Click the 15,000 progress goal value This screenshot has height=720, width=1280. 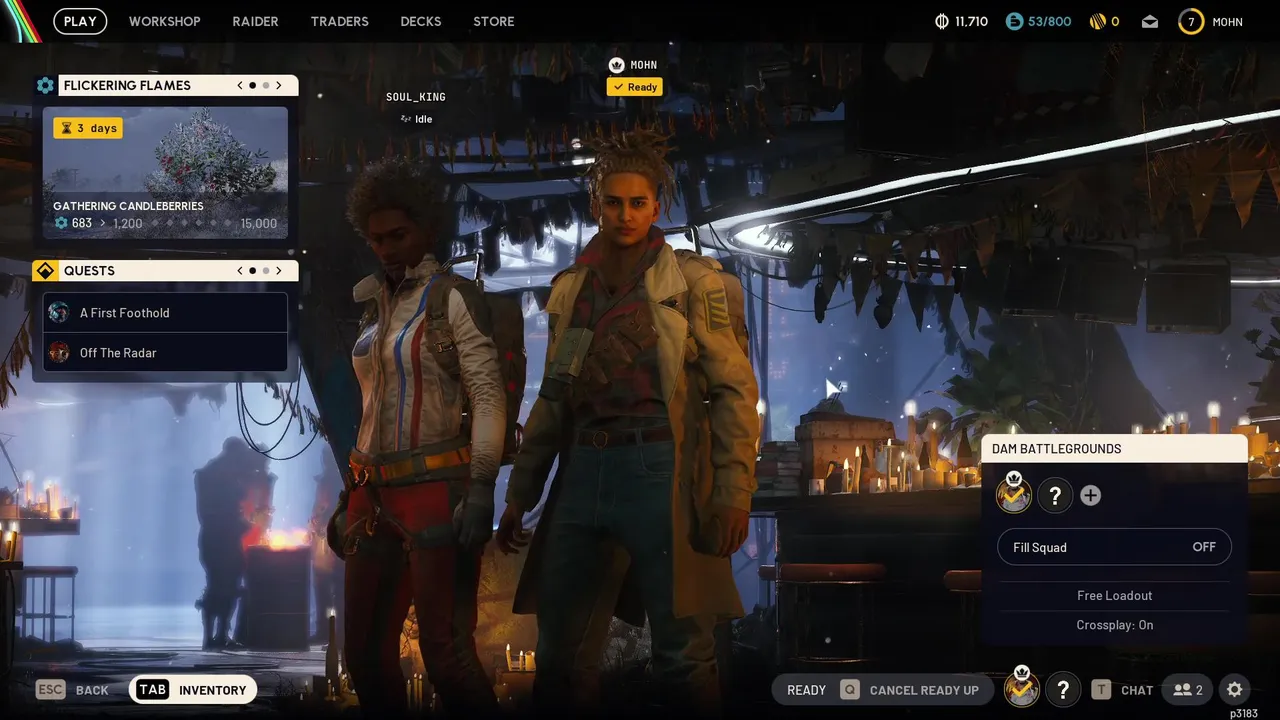click(259, 223)
